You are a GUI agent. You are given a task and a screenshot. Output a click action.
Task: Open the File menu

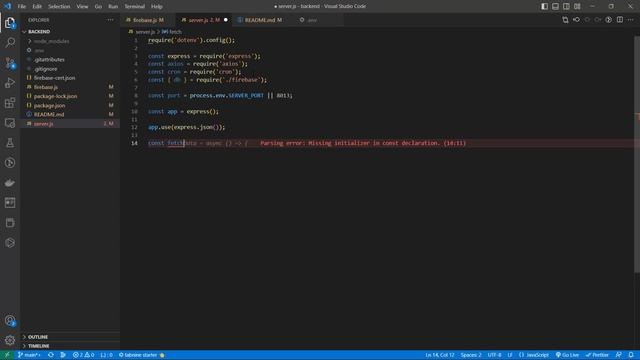[x=22, y=7]
